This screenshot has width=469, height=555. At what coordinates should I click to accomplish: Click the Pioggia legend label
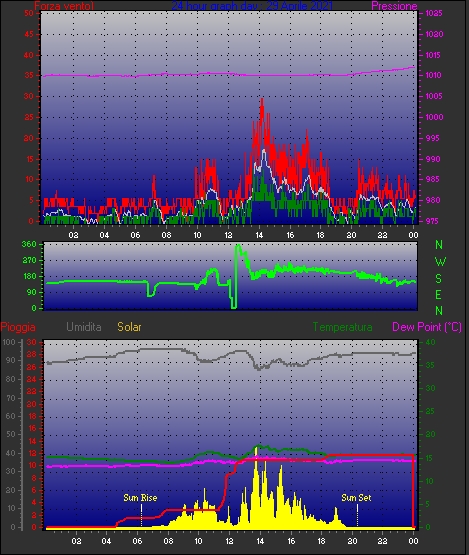tap(18, 327)
